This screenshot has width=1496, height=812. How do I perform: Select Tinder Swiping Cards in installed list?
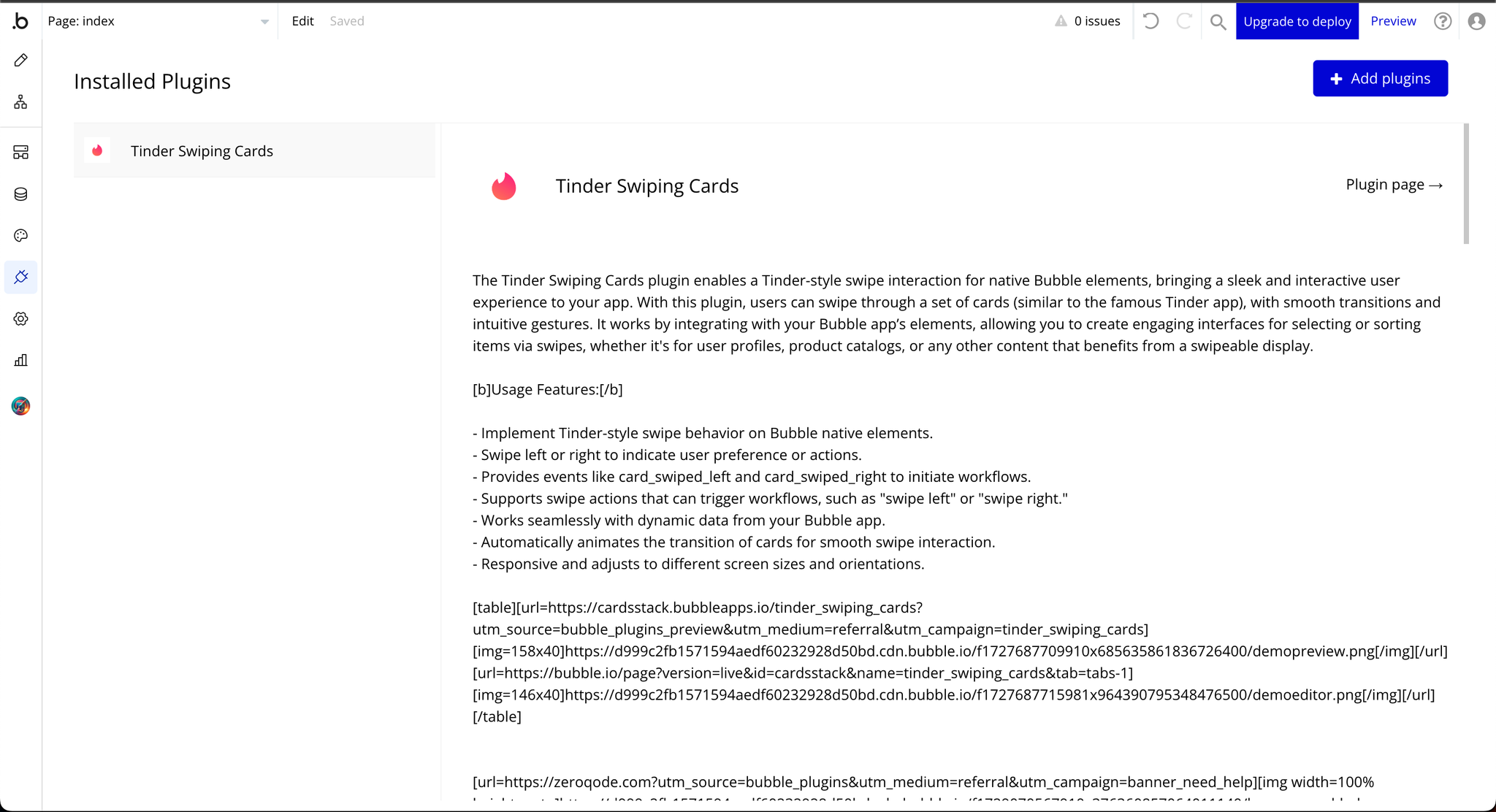[254, 150]
